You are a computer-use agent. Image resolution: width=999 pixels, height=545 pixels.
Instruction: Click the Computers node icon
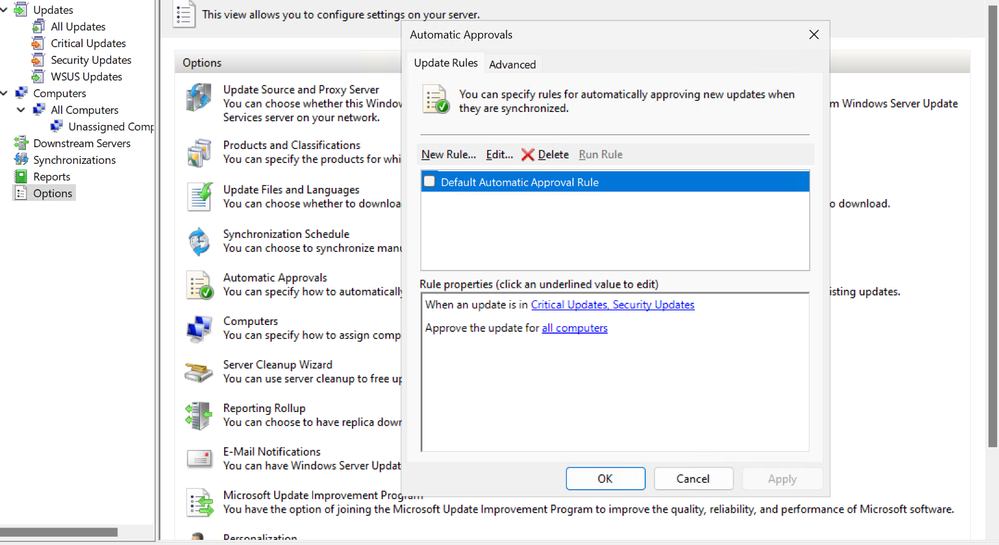pos(21,92)
